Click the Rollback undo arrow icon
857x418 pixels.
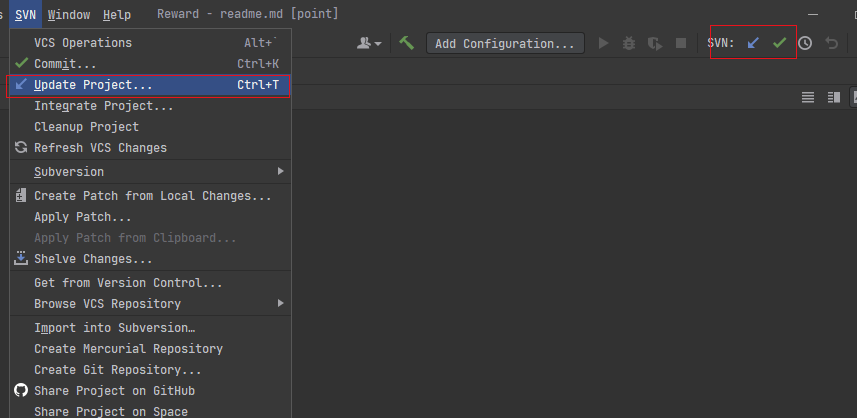tap(831, 43)
